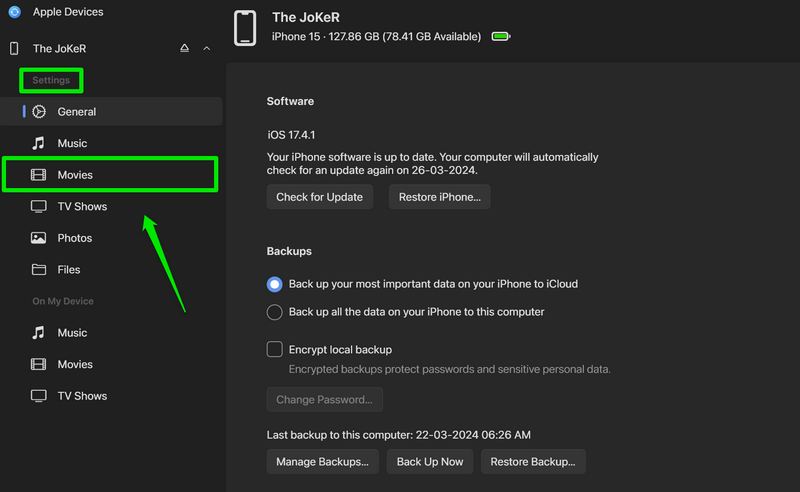The height and width of the screenshot is (492, 800).
Task: Open Music under On My Device
Action: pos(71,333)
